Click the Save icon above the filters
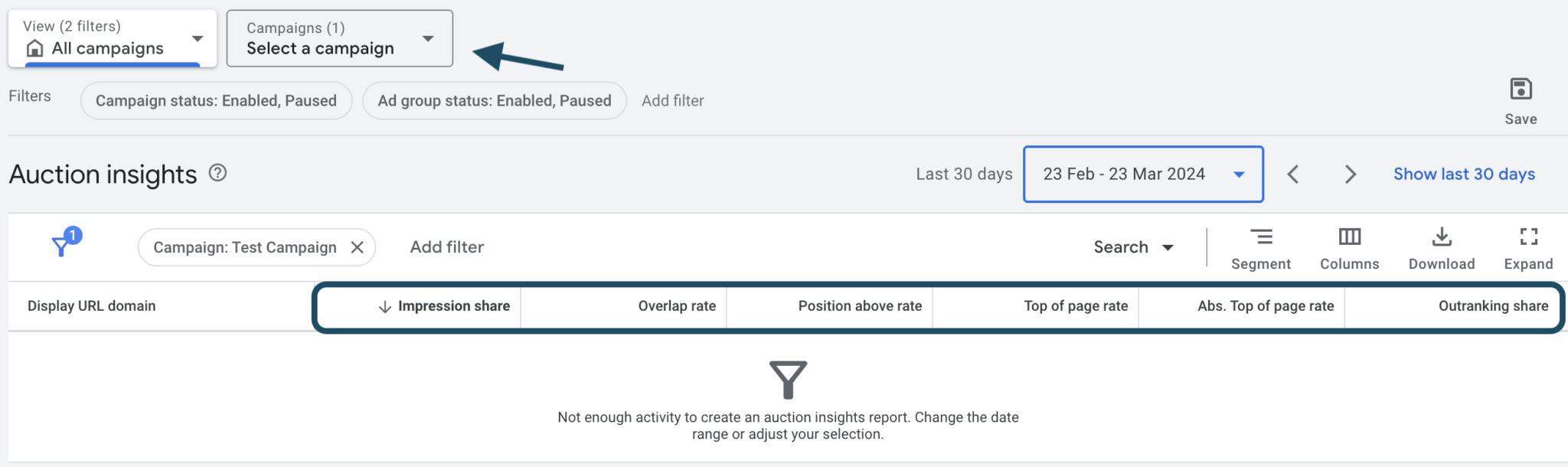 pyautogui.click(x=1520, y=90)
